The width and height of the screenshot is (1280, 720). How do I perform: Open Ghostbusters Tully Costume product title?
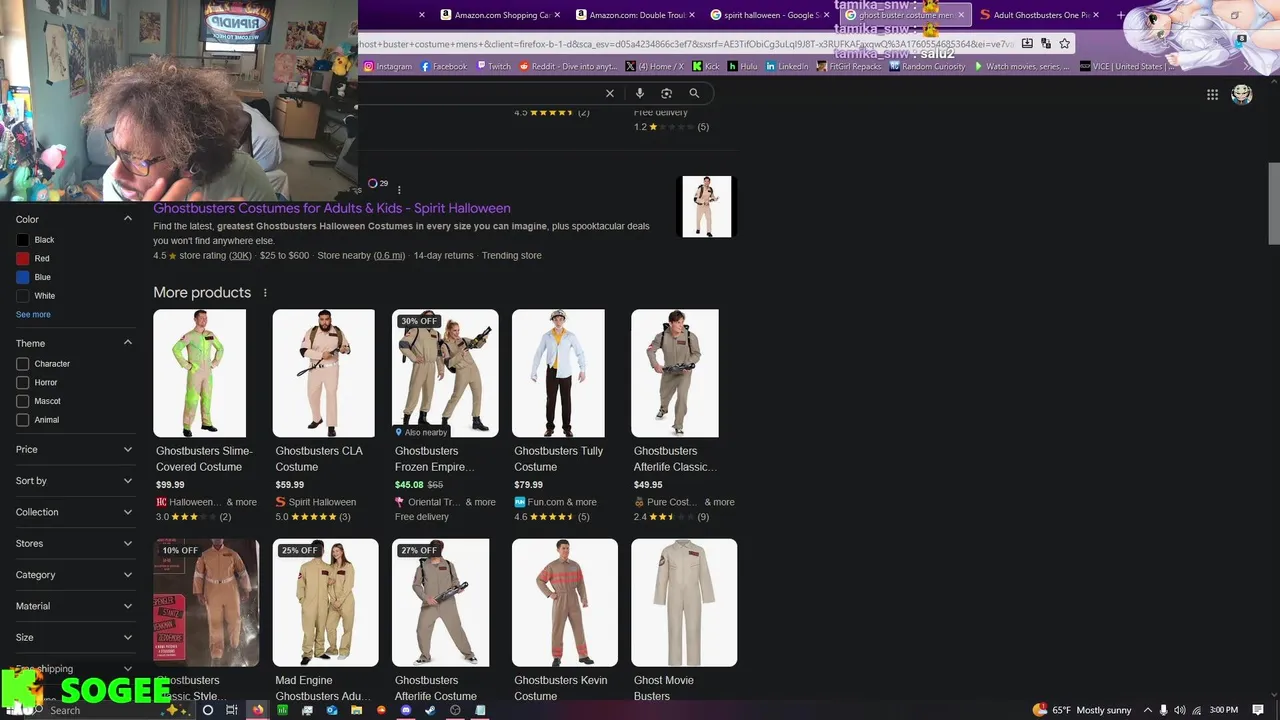tap(558, 459)
